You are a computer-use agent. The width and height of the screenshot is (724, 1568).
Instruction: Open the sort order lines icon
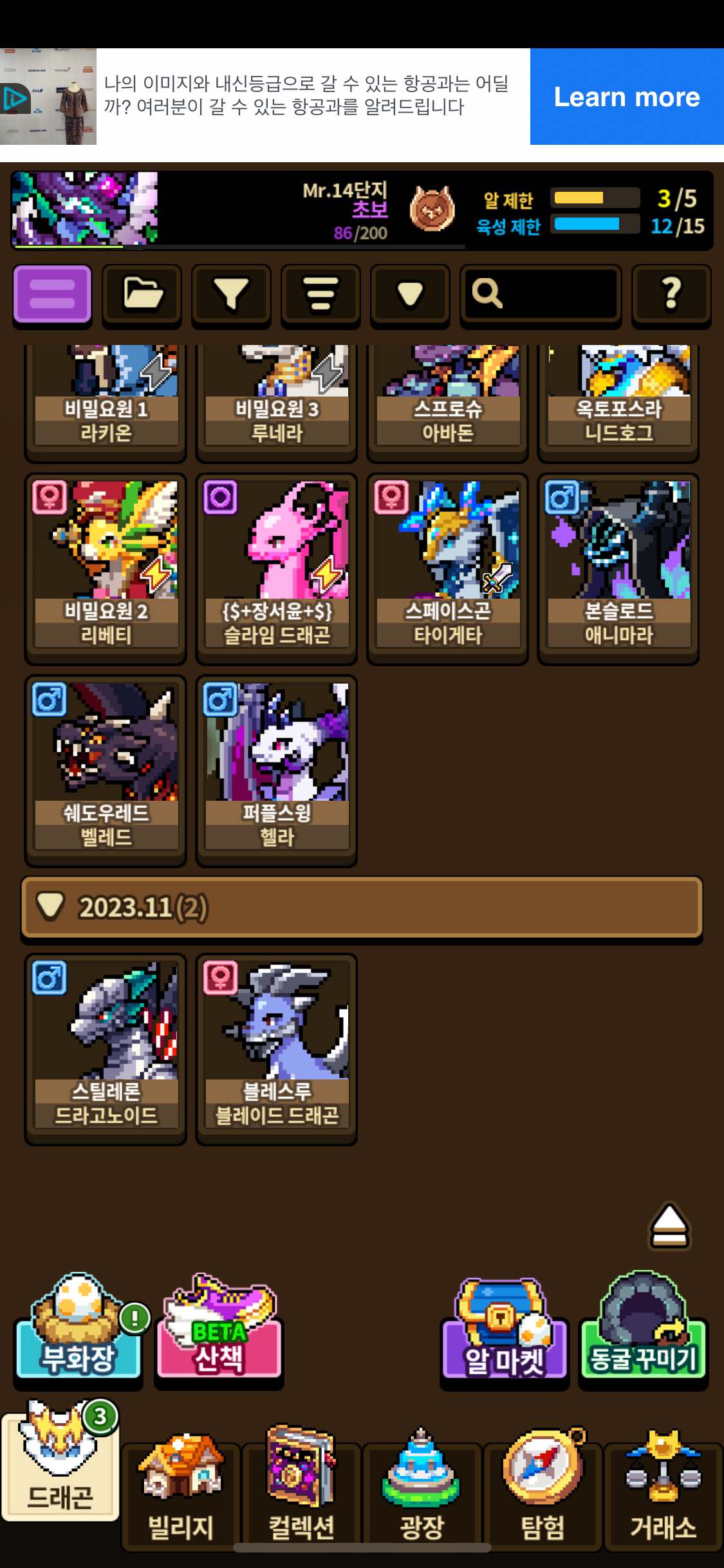320,294
